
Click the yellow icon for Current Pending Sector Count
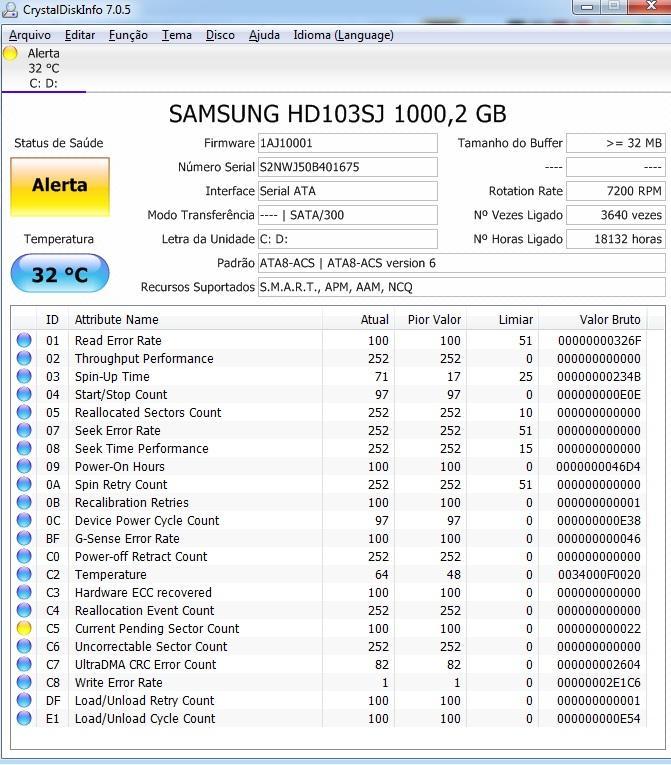24,628
